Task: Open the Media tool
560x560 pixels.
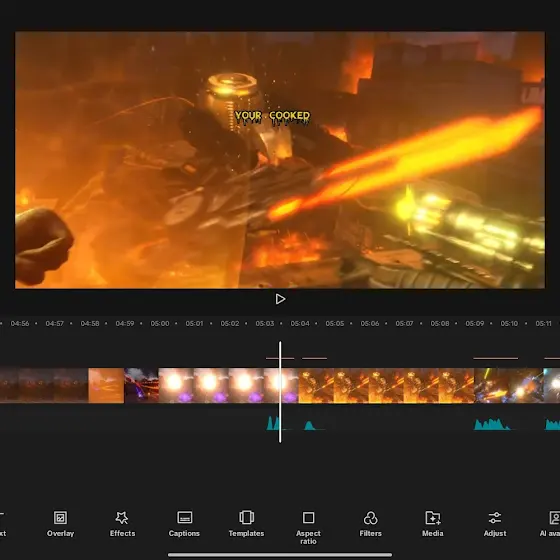Action: point(432,524)
